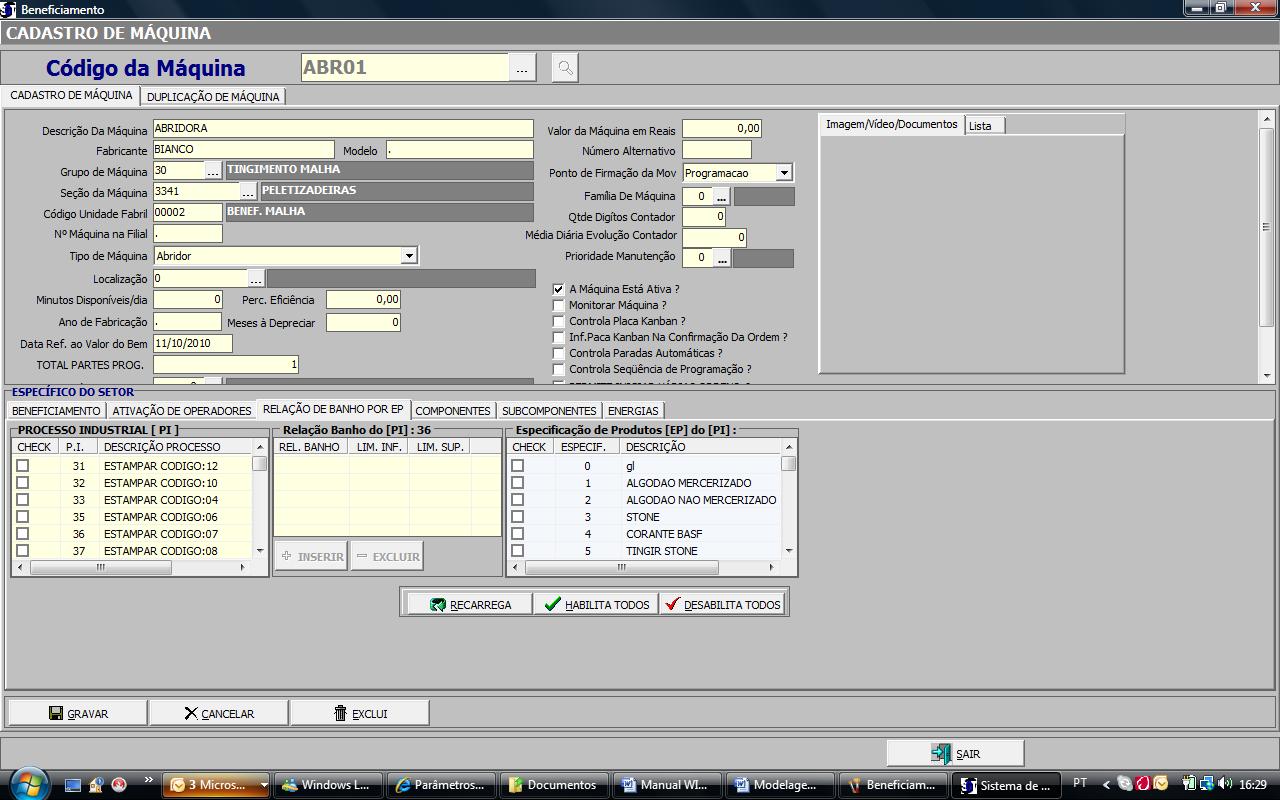Open the Família De Máquina lookup button
The height and width of the screenshot is (800, 1280).
(721, 197)
